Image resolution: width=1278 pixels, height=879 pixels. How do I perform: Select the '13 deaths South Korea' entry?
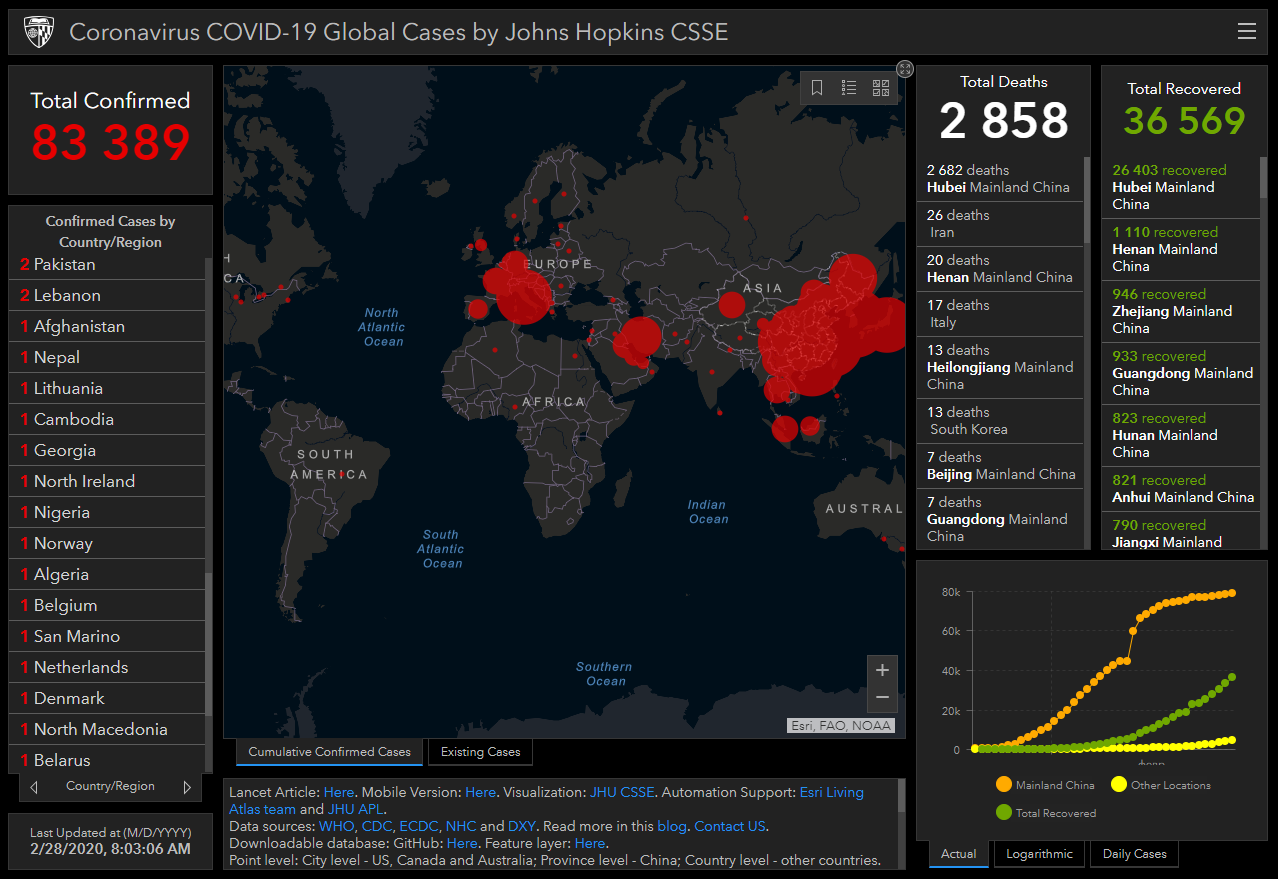(x=1000, y=421)
